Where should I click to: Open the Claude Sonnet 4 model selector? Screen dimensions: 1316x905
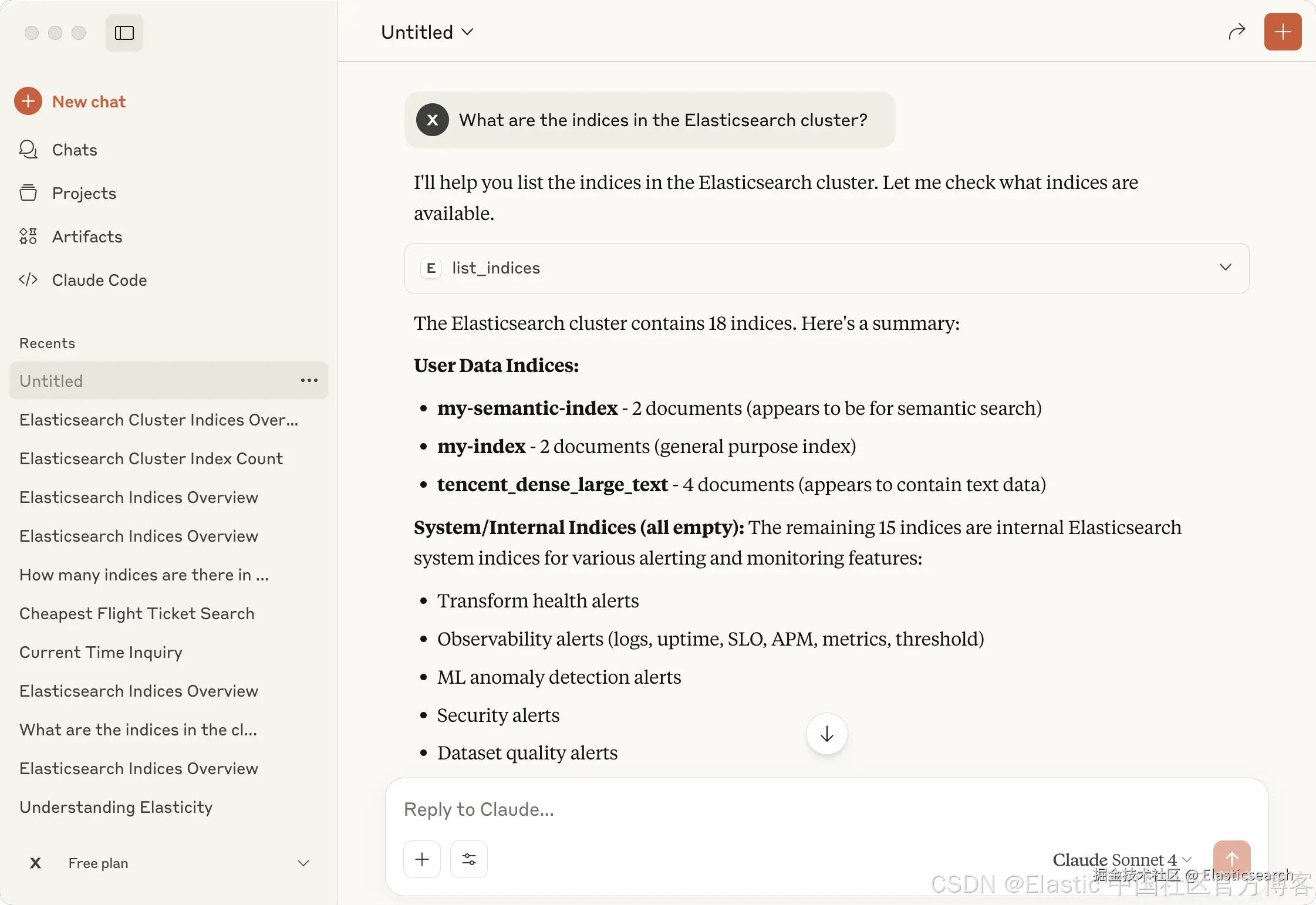[x=1122, y=859]
